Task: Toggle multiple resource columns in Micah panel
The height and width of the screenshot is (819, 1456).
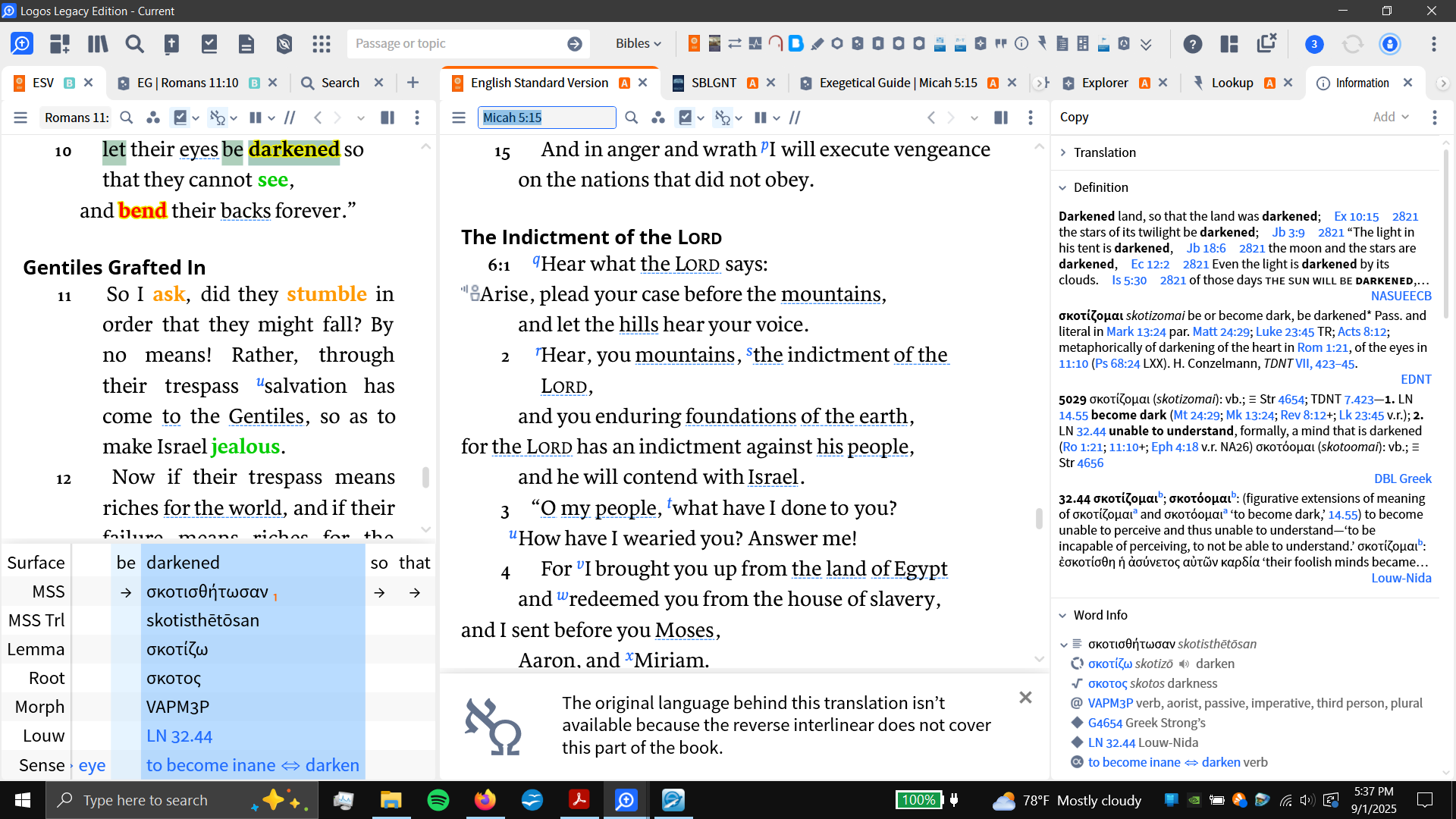Action: (x=761, y=118)
